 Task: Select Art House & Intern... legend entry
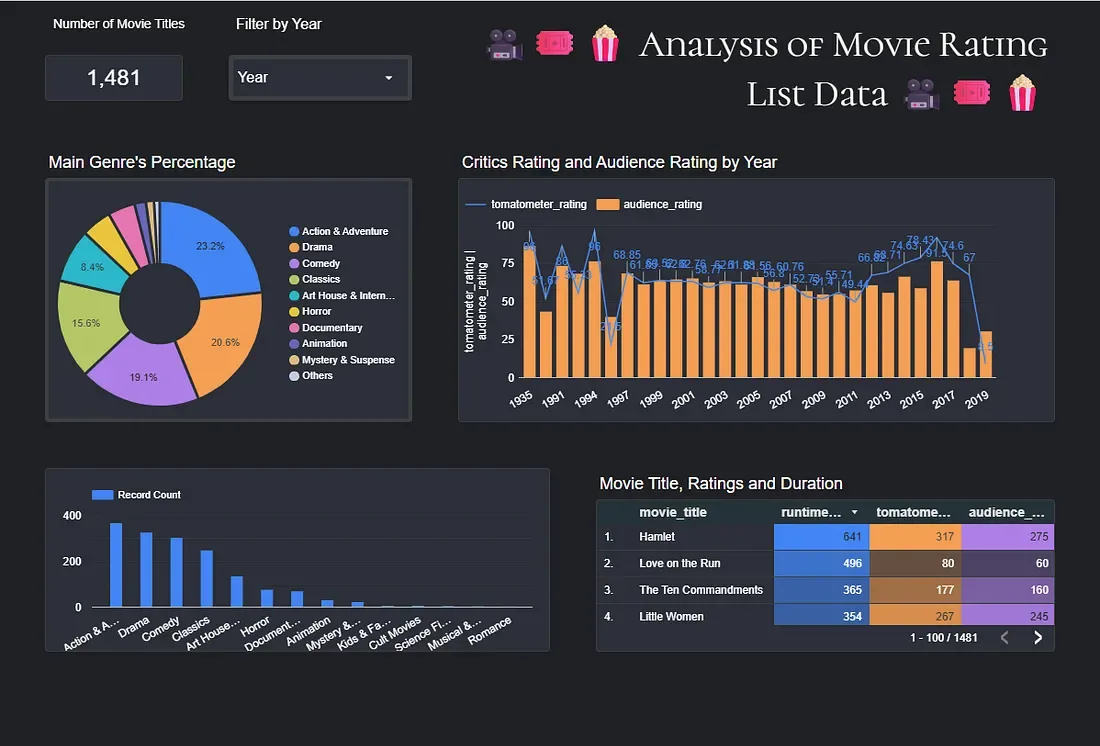[342, 295]
